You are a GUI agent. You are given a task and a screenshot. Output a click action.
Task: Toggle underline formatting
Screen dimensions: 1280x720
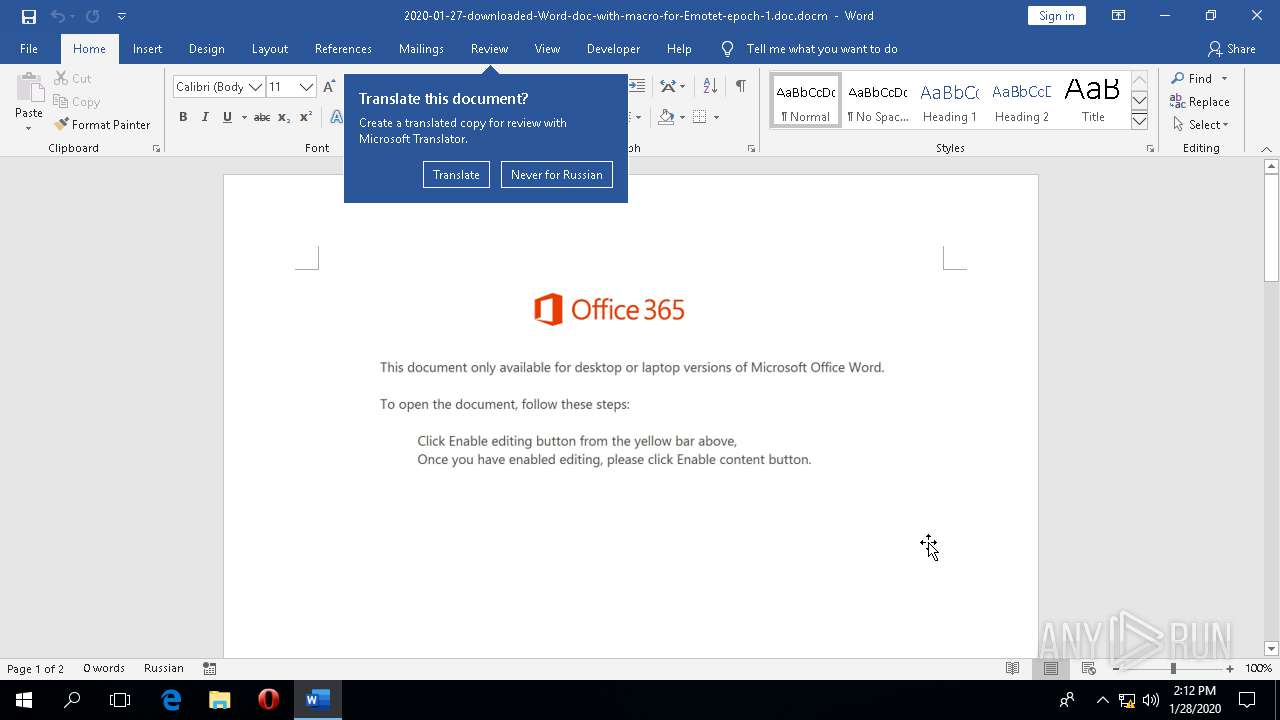[x=227, y=117]
